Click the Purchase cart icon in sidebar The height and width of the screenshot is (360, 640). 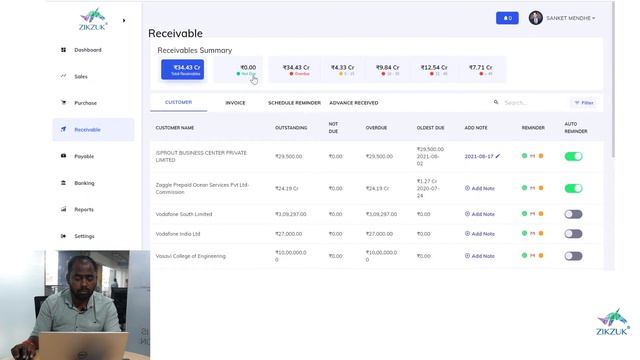click(63, 102)
